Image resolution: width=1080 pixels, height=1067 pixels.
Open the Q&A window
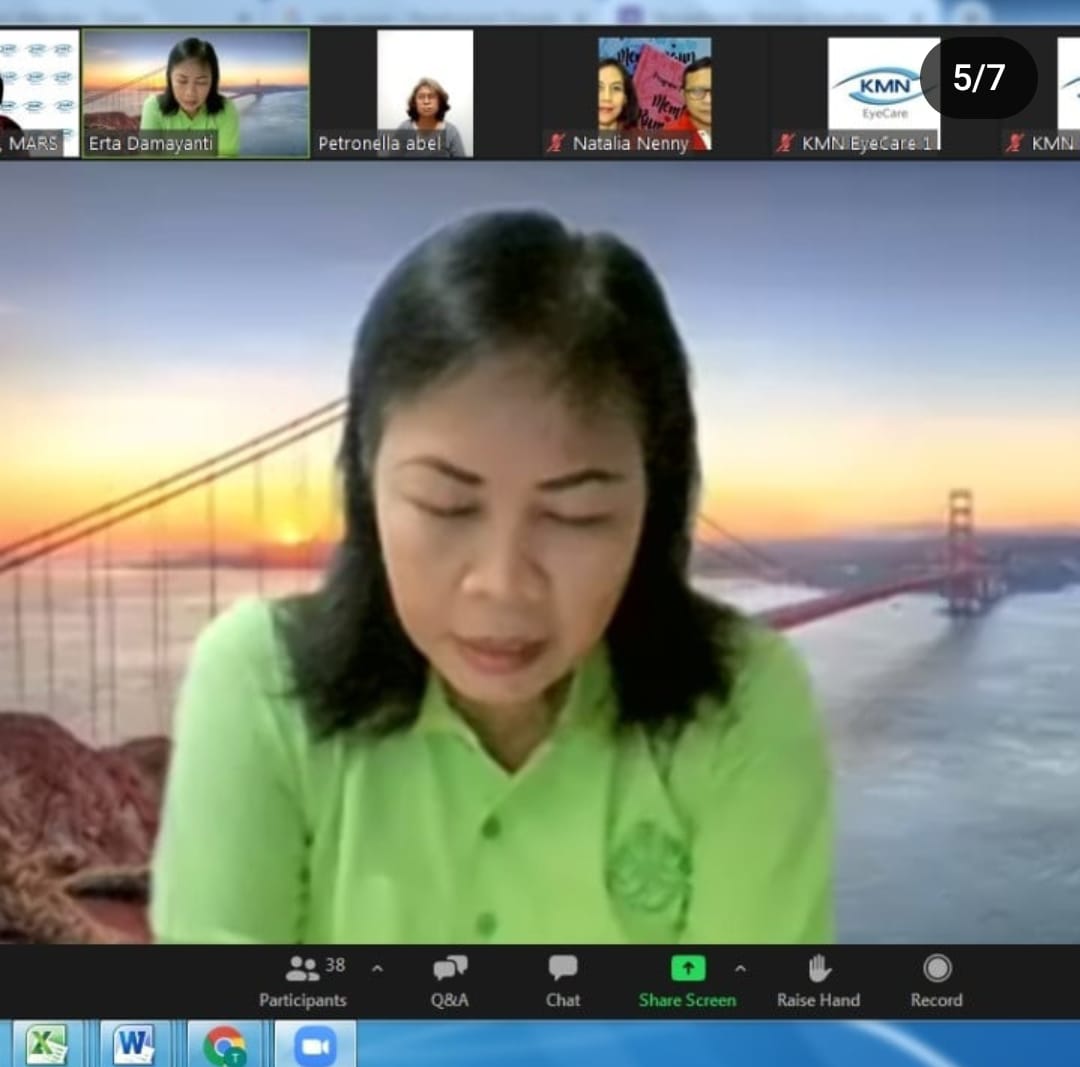point(450,981)
